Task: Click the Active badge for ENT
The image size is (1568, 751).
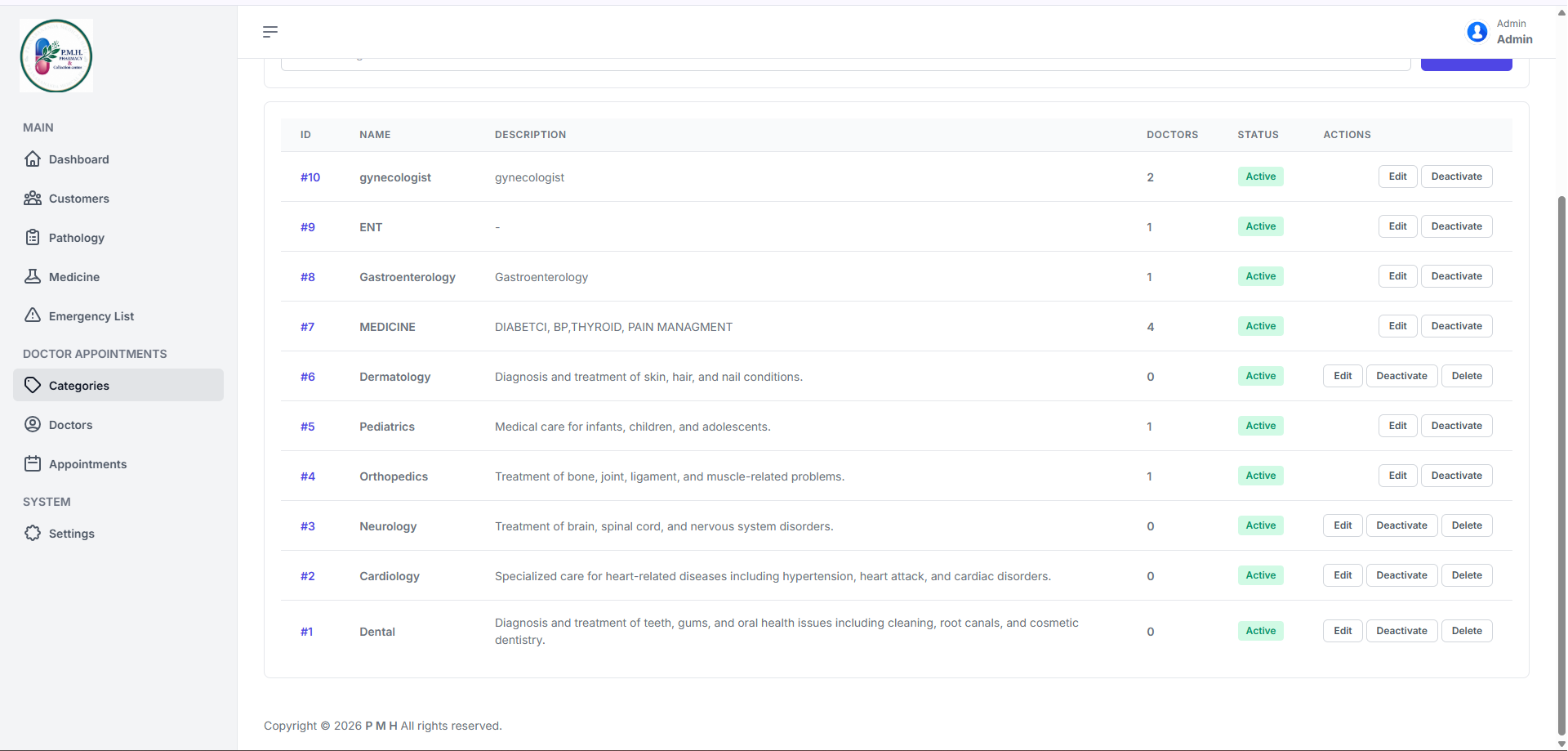Action: point(1260,226)
